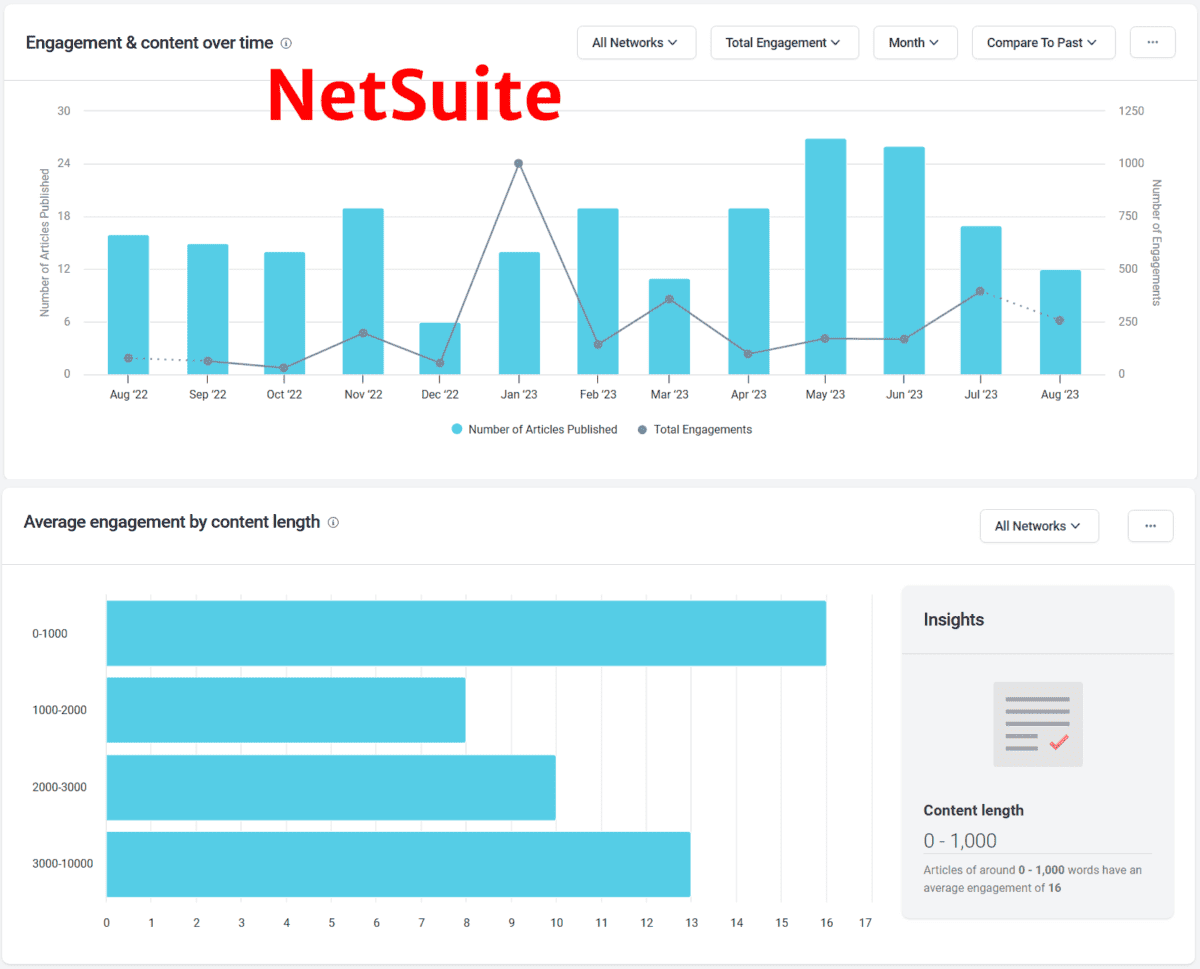Open the Month period dropdown
This screenshot has width=1200, height=969.
click(914, 43)
